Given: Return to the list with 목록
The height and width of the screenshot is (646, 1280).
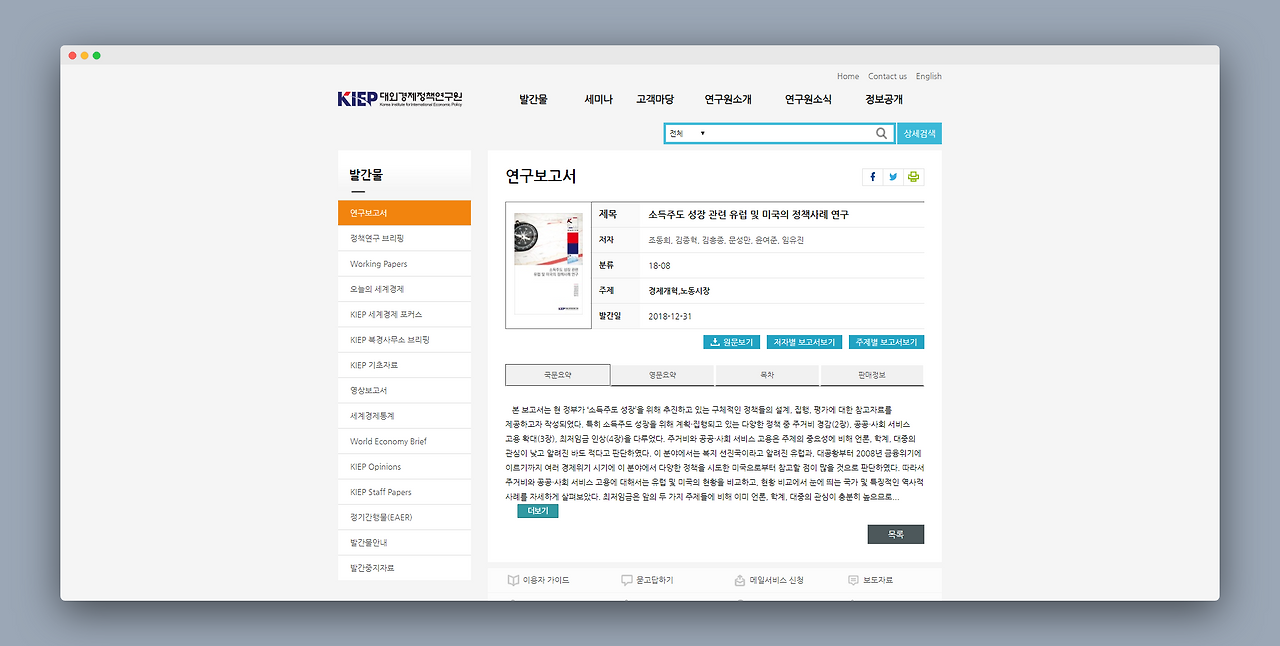Looking at the screenshot, I should pyautogui.click(x=896, y=534).
